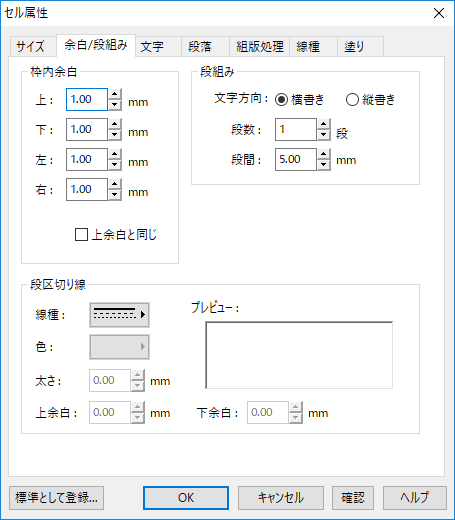Open ヘルプ help button

(x=415, y=498)
